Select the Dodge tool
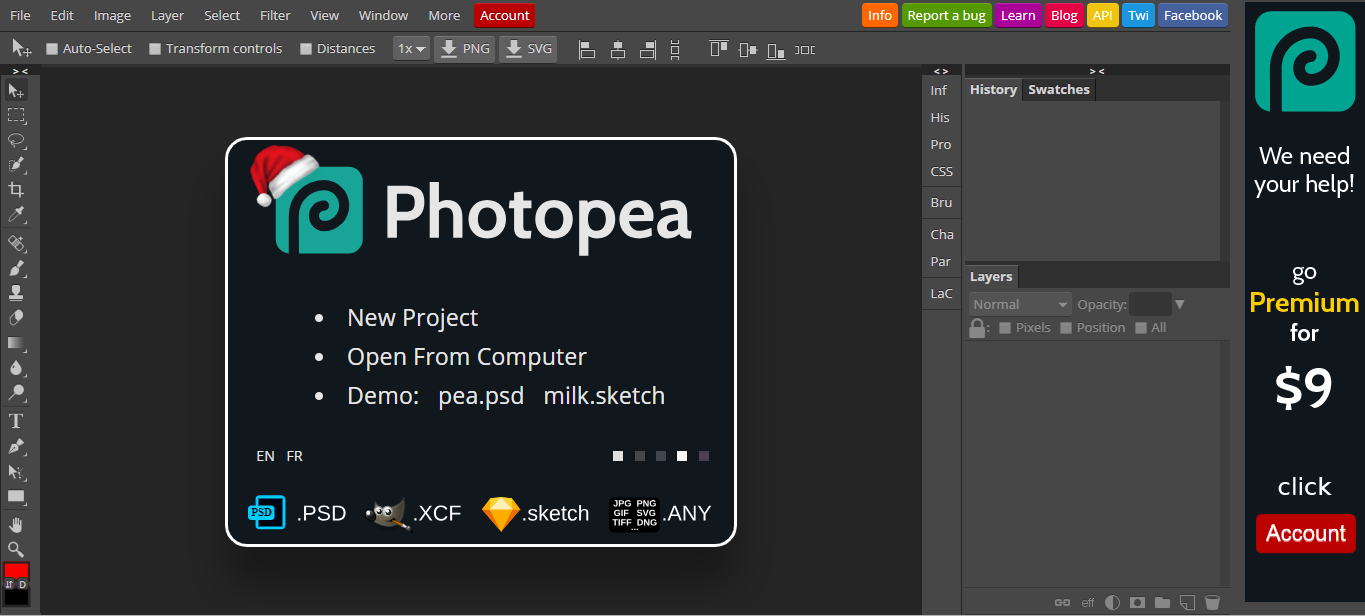1365x616 pixels. click(16, 393)
